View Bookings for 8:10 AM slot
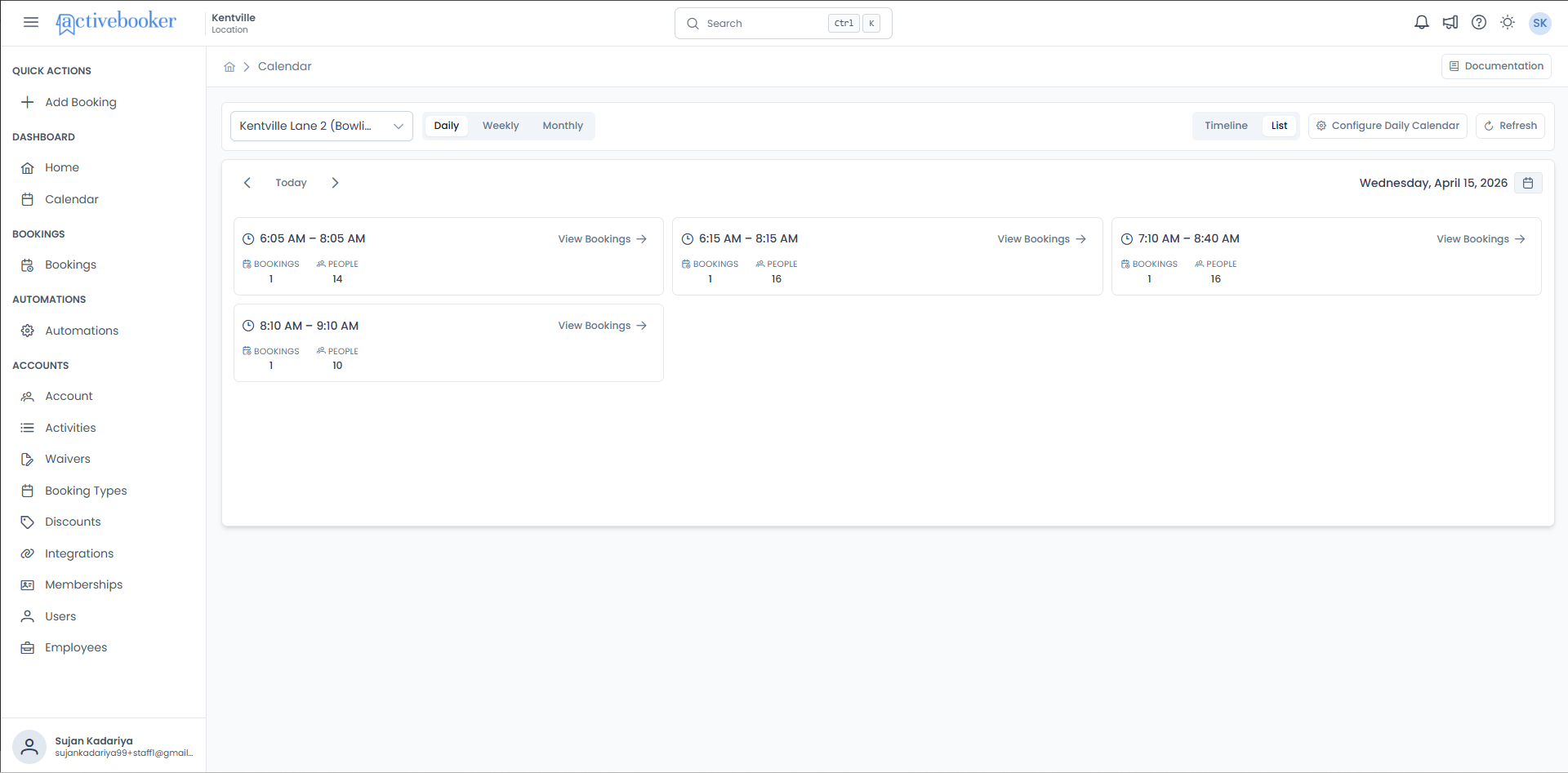The height and width of the screenshot is (773, 1568). pyautogui.click(x=603, y=326)
